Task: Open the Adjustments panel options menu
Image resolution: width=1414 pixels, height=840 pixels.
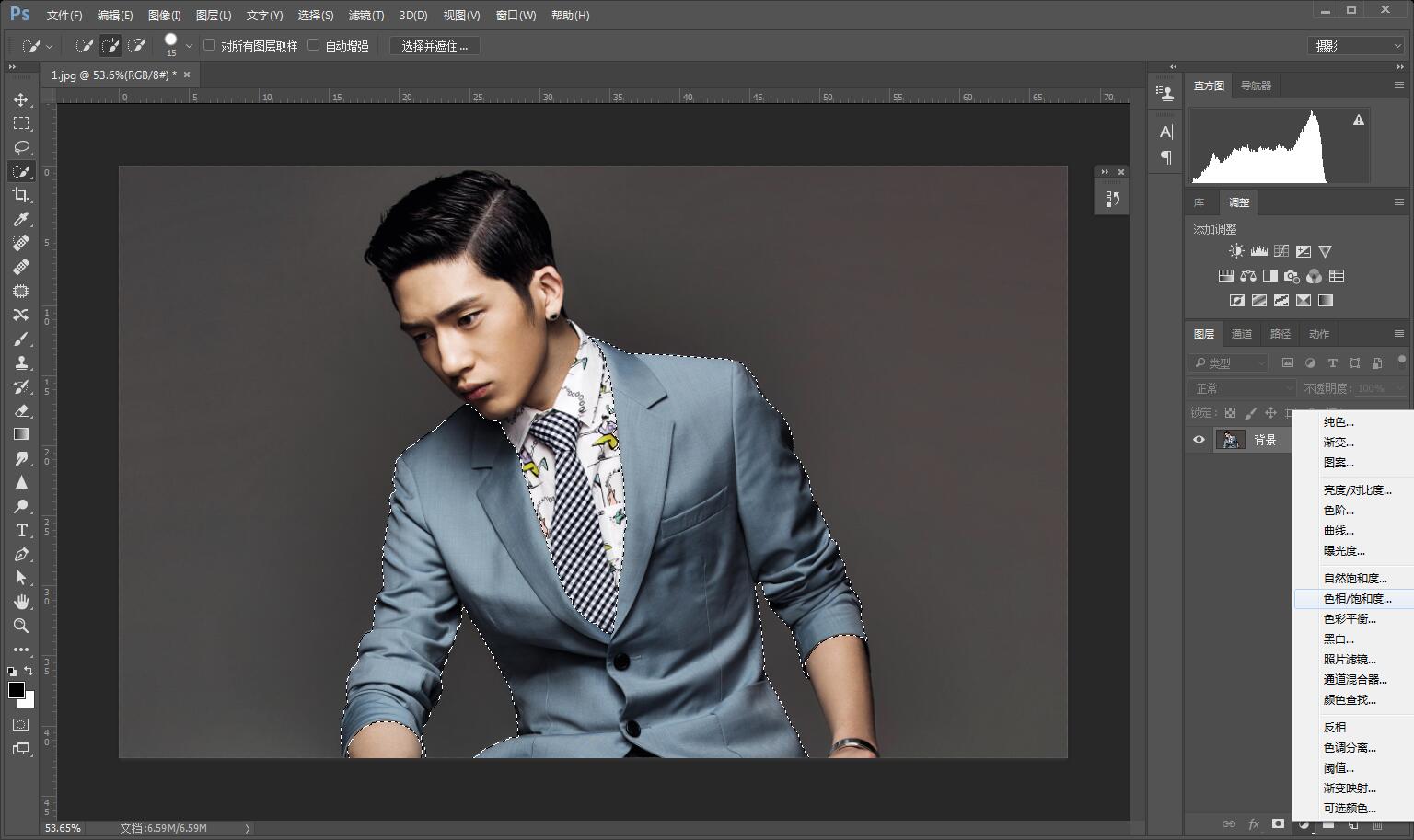Action: [x=1398, y=202]
